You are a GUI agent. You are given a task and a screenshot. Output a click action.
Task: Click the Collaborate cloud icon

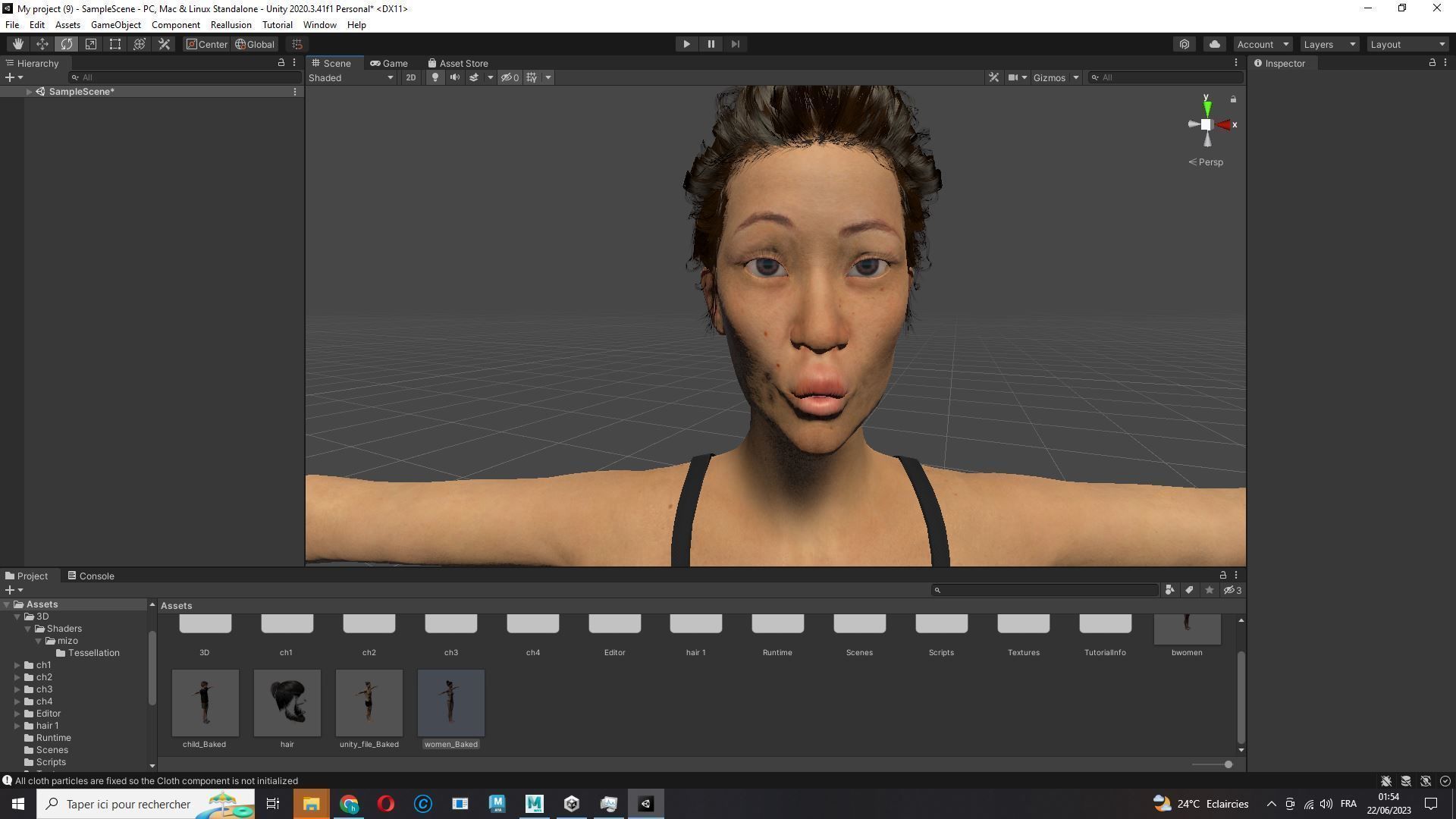(x=1214, y=44)
